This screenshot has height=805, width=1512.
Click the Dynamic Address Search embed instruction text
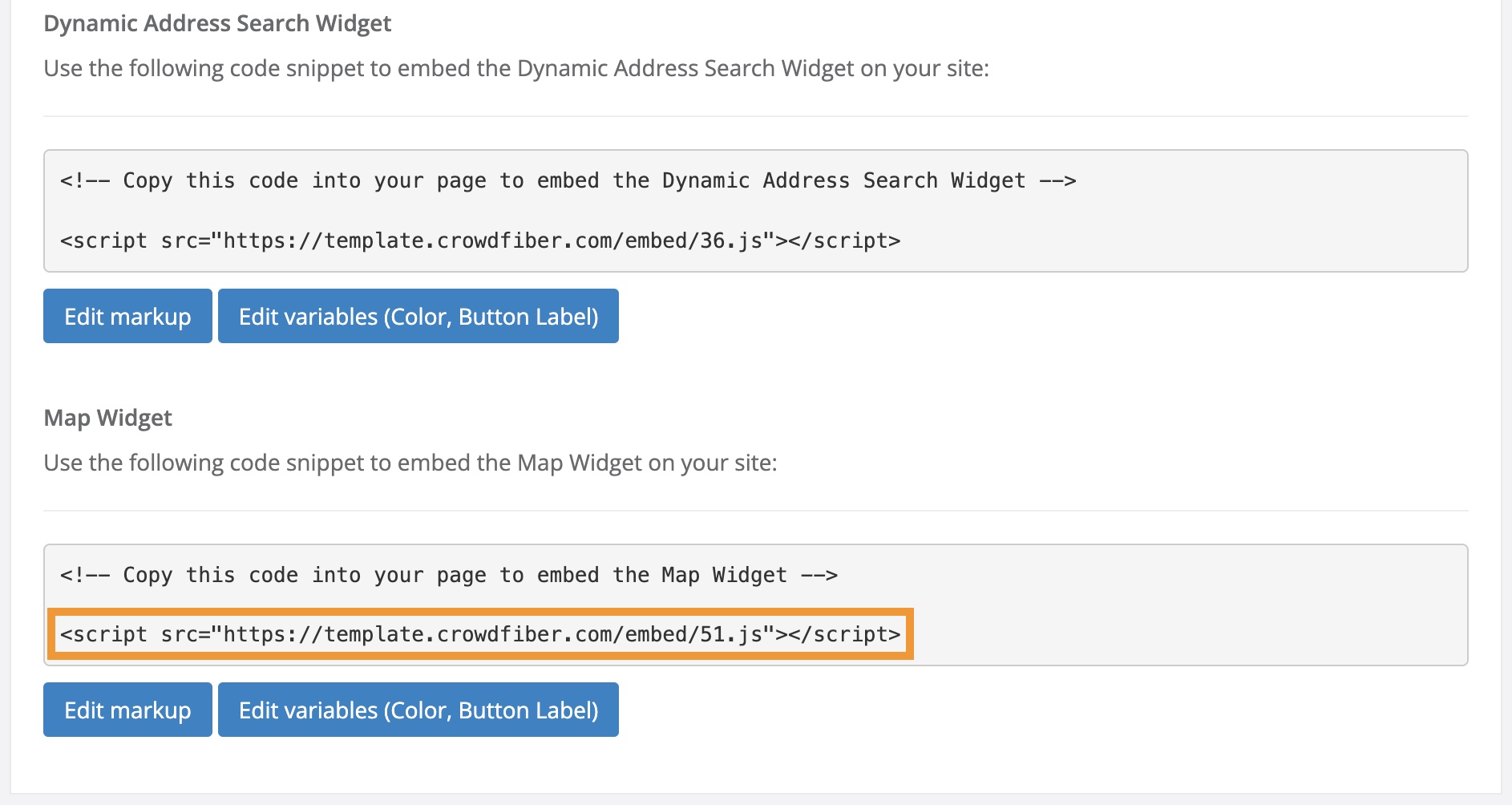coord(515,69)
